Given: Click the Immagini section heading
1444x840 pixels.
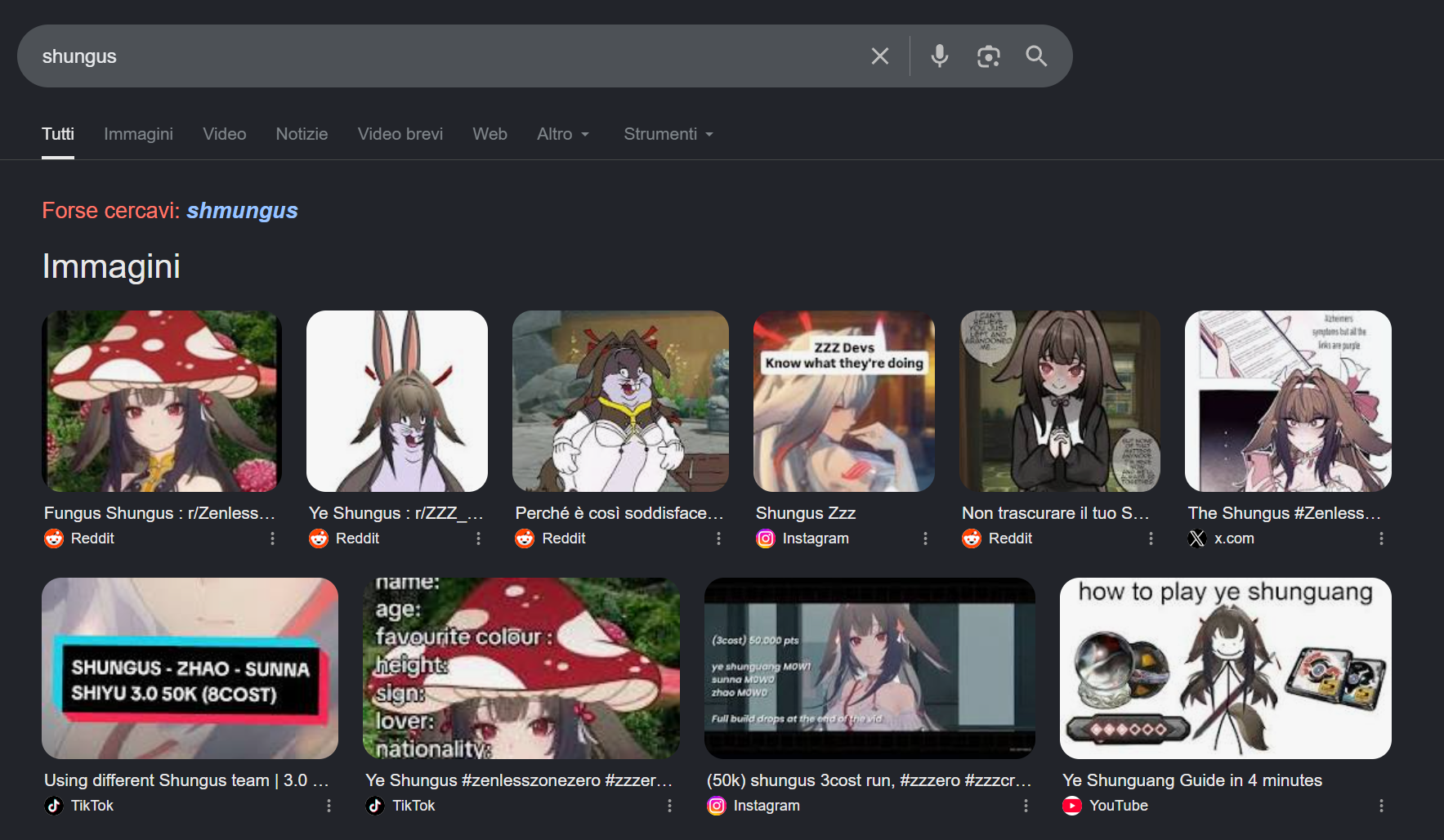Looking at the screenshot, I should tap(111, 266).
